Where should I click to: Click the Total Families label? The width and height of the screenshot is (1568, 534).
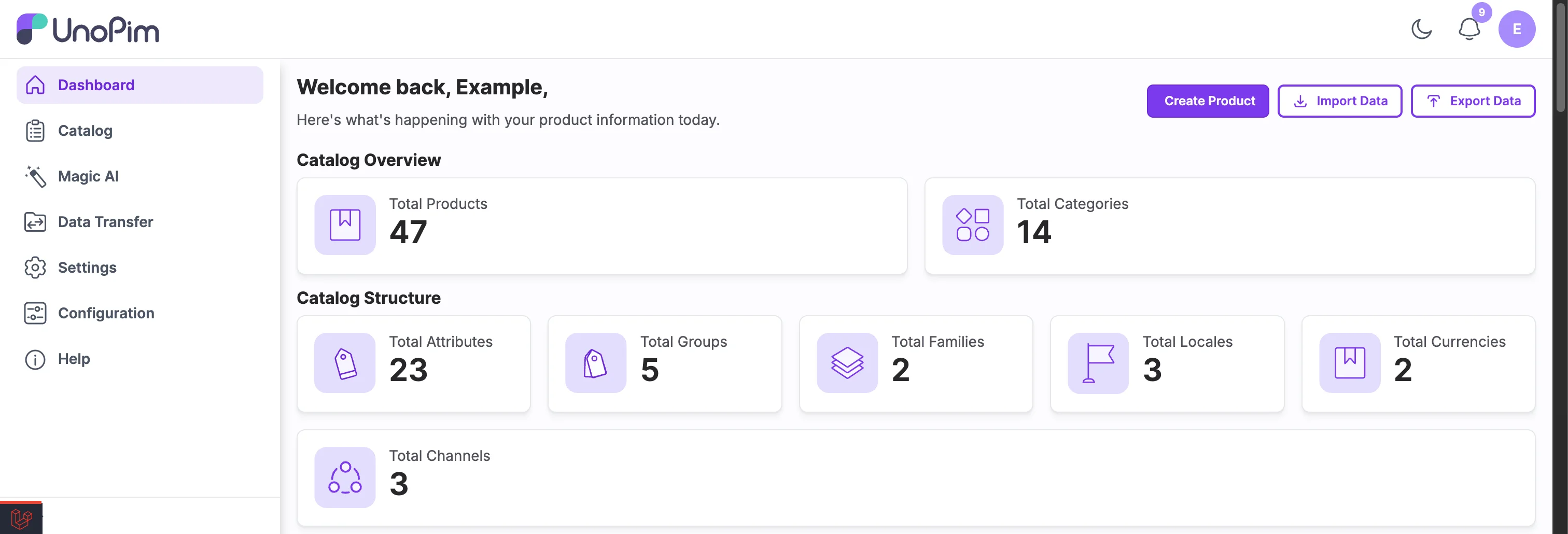[937, 342]
